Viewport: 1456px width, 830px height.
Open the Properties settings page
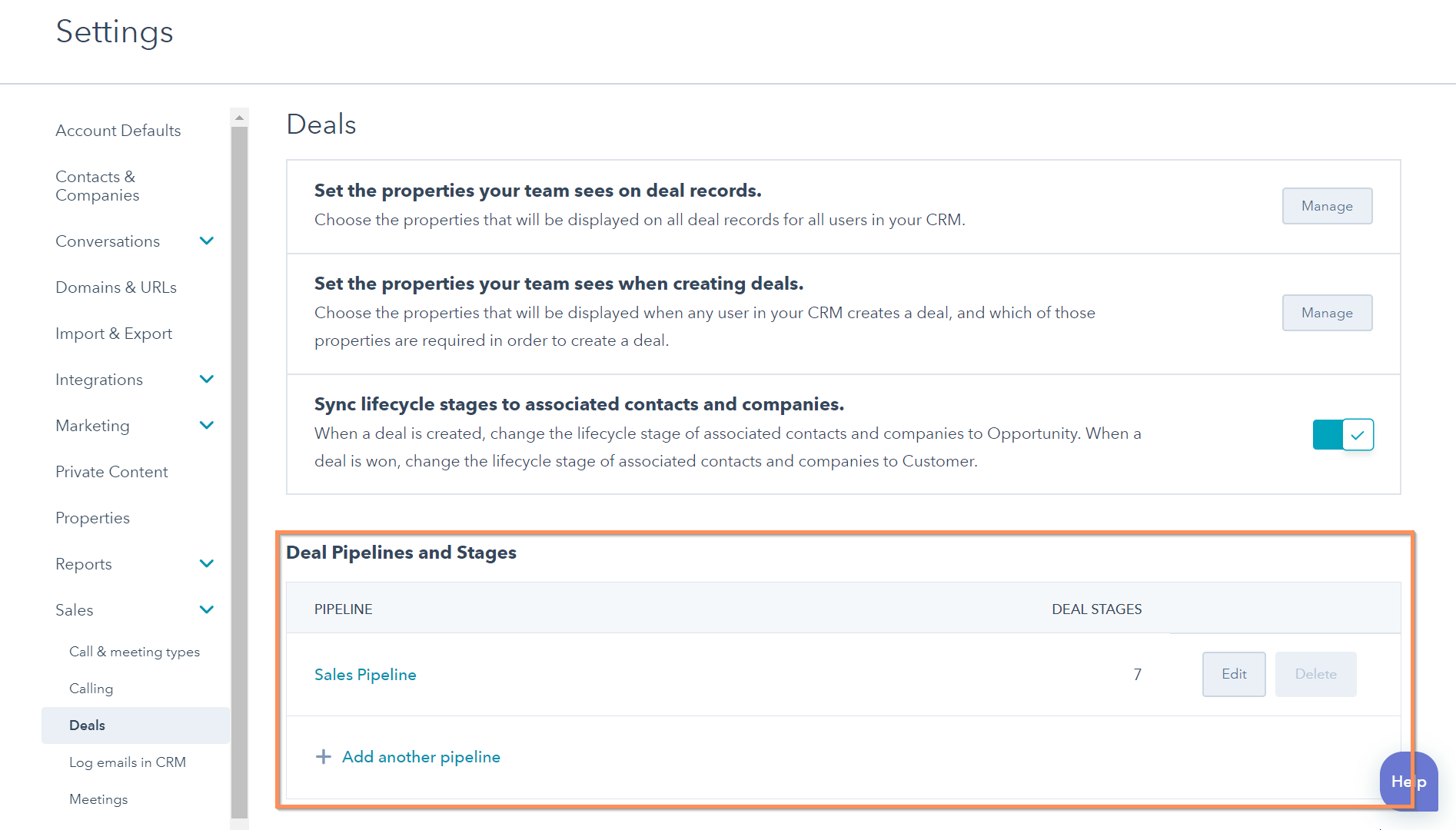click(92, 518)
